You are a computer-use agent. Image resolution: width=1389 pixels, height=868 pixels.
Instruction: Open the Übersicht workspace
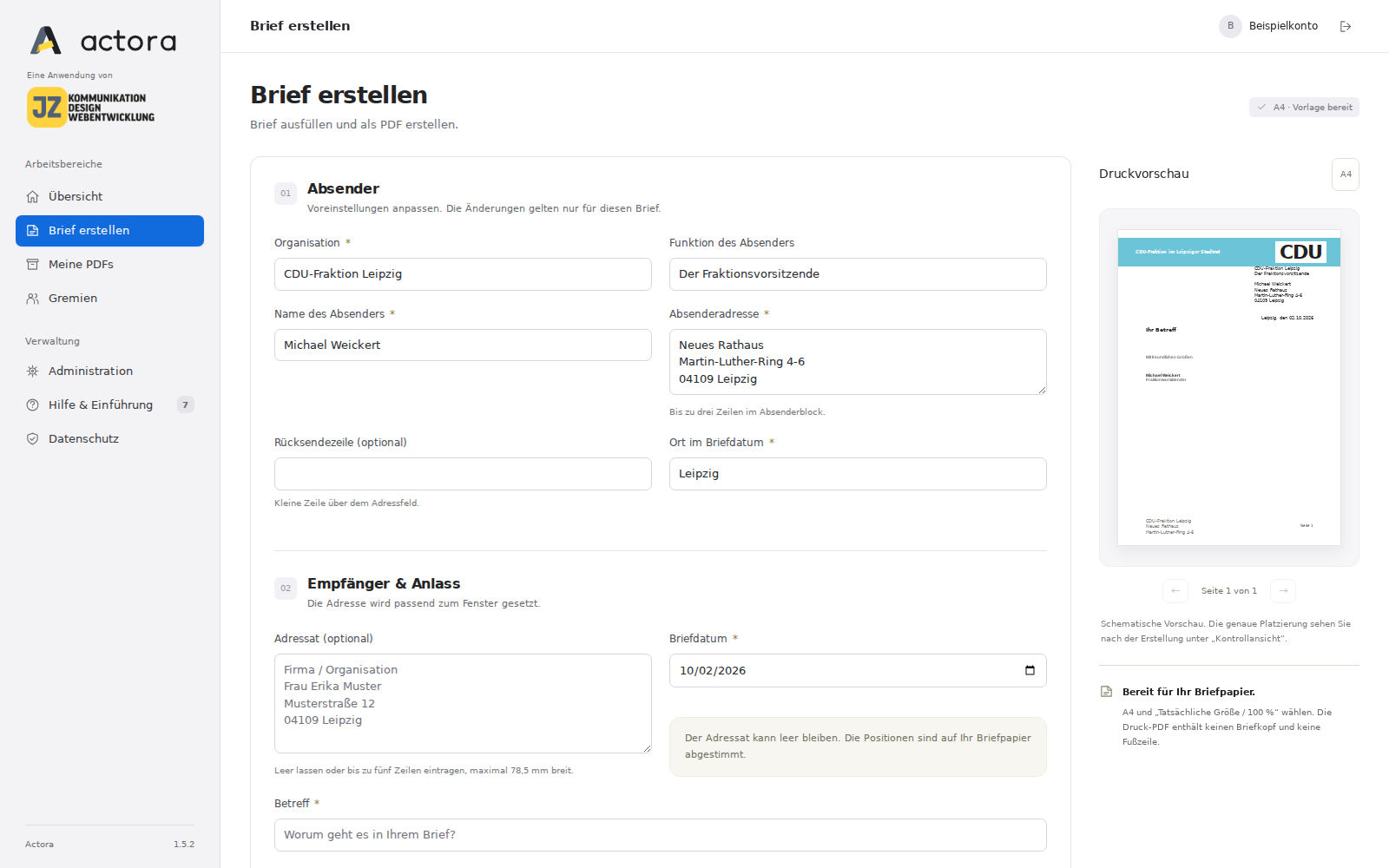(109, 197)
